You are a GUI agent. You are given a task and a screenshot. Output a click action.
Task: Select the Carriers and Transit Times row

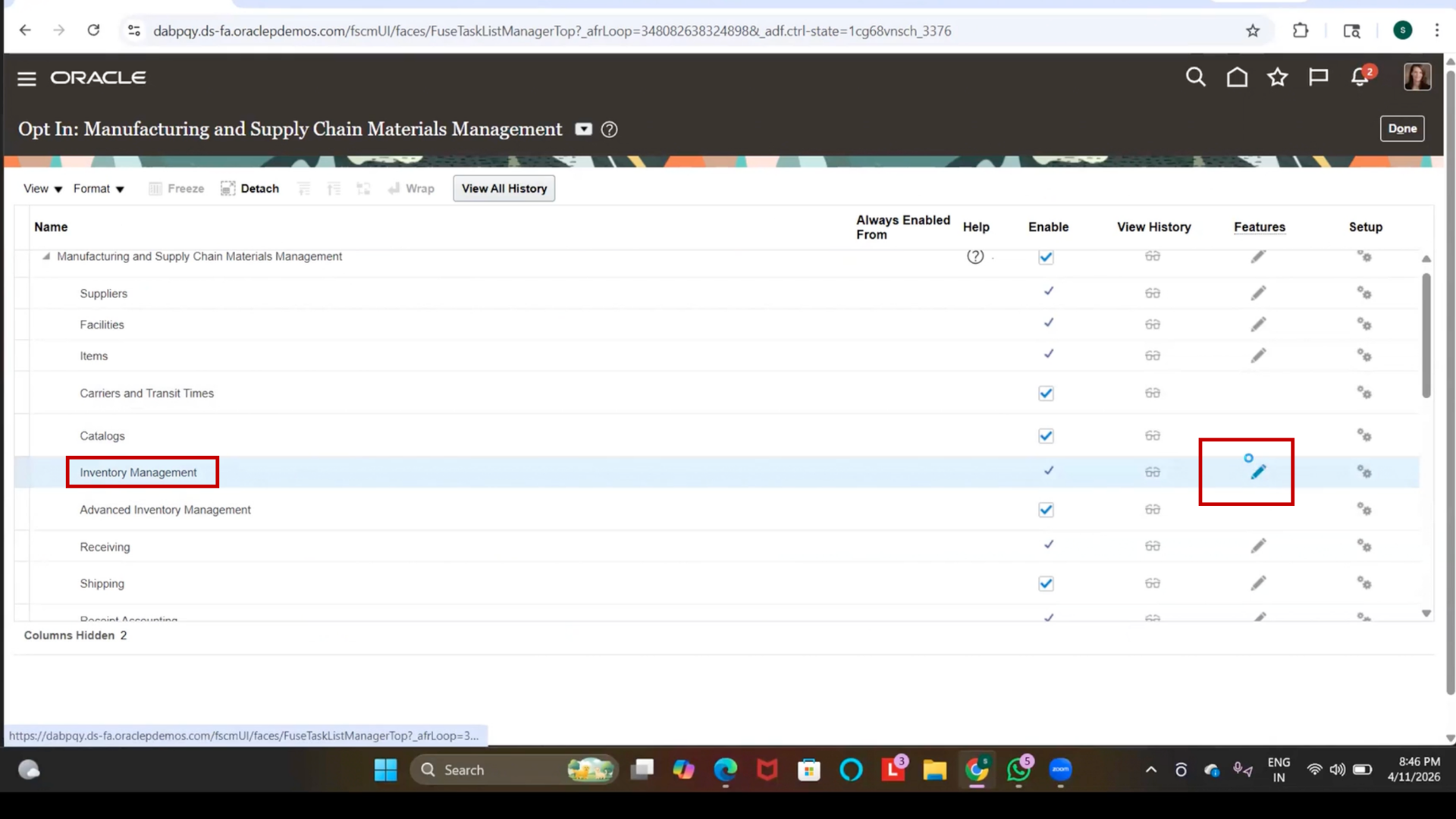coord(146,393)
